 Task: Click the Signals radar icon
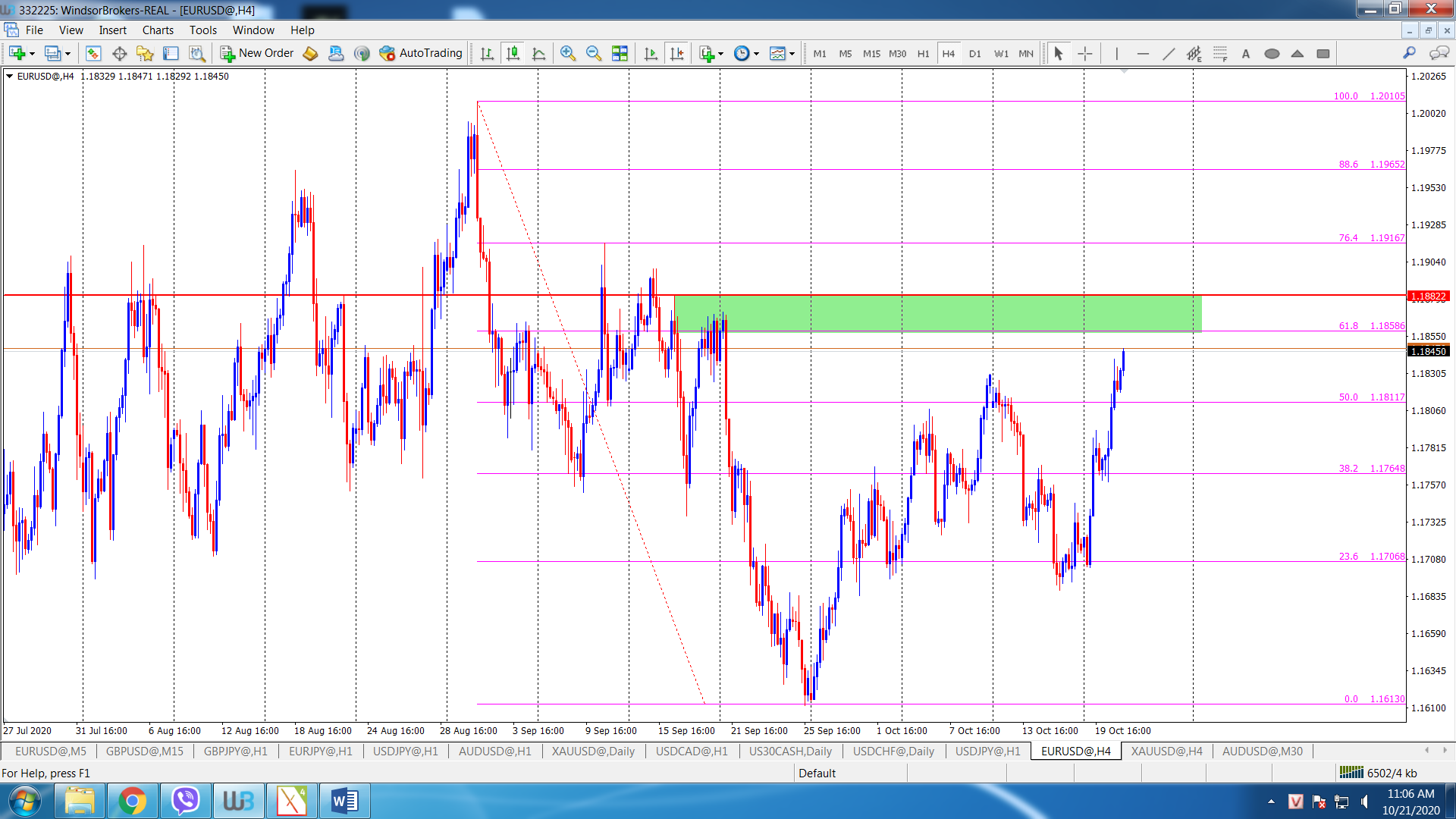coord(362,53)
